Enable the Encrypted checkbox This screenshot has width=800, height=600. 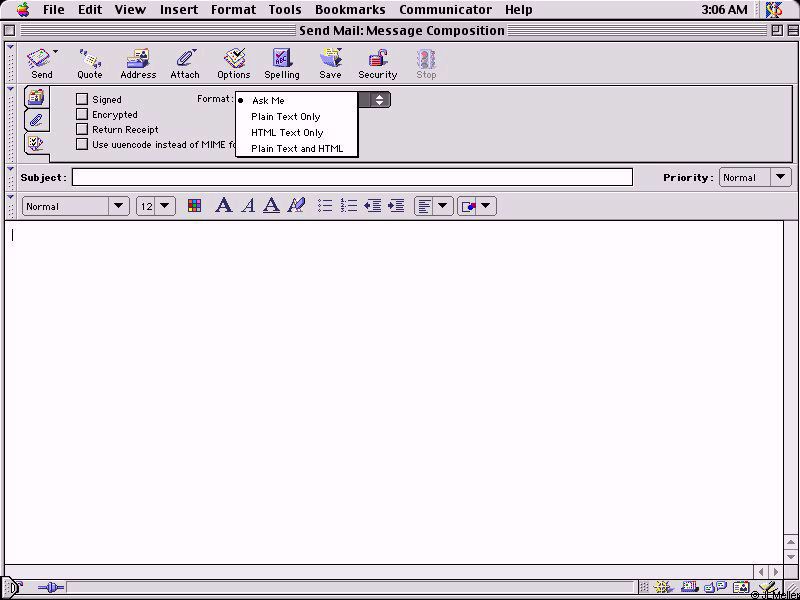(82, 114)
